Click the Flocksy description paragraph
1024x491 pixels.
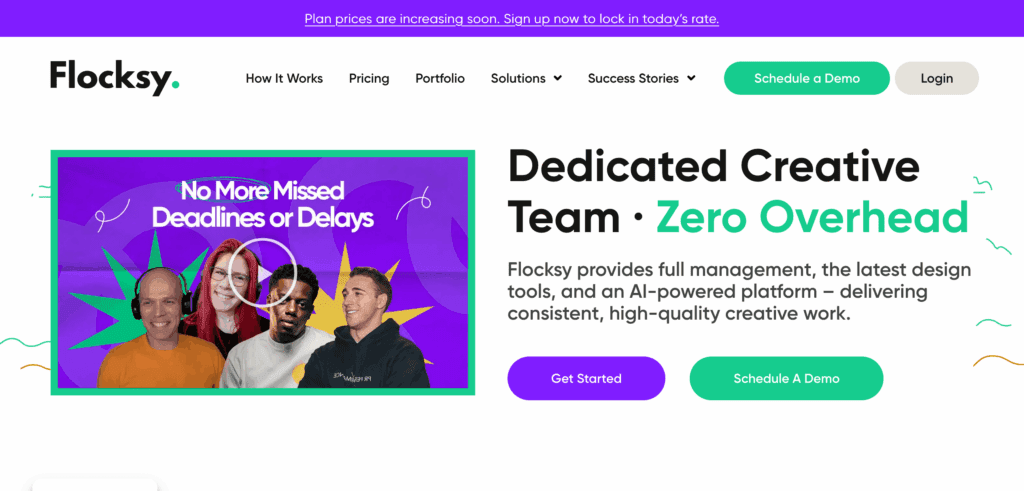[x=738, y=291]
